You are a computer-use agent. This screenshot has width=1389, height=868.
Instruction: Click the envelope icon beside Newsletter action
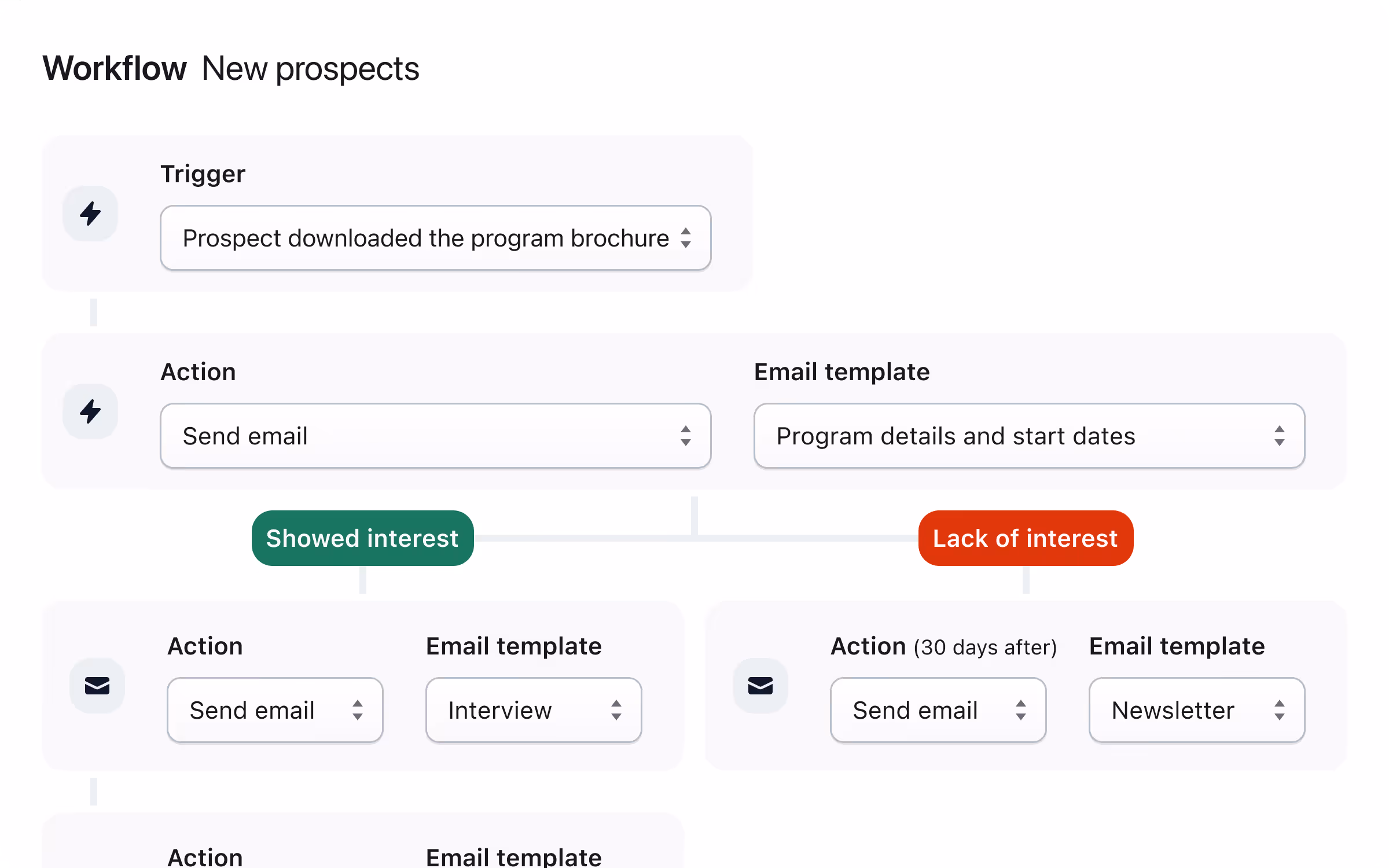tap(760, 686)
